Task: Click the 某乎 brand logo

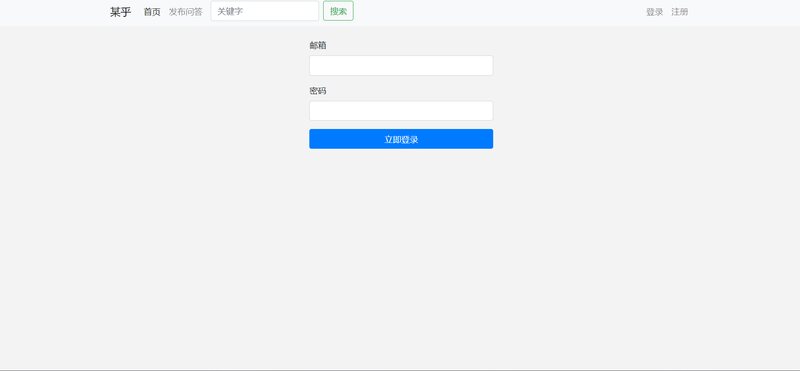Action: pos(120,12)
